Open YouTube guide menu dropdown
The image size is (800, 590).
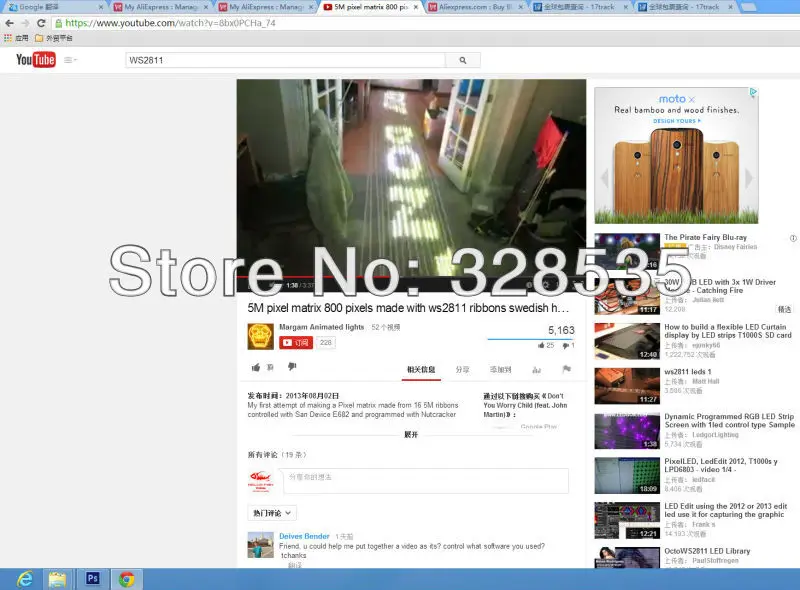pyautogui.click(x=70, y=60)
